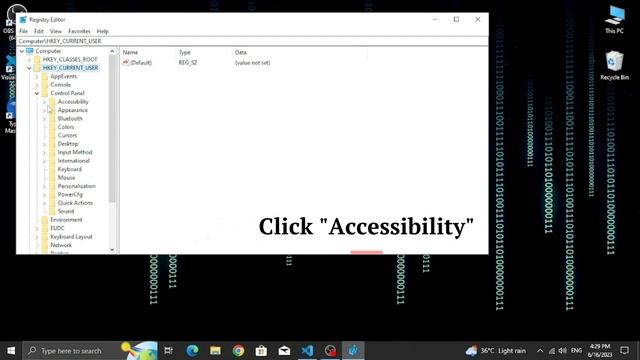
Task: Click the (Default) string value icon
Action: click(x=126, y=62)
